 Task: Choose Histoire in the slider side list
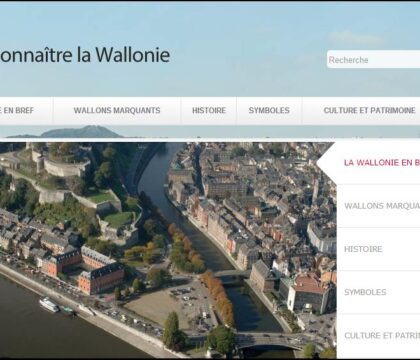pos(379,249)
